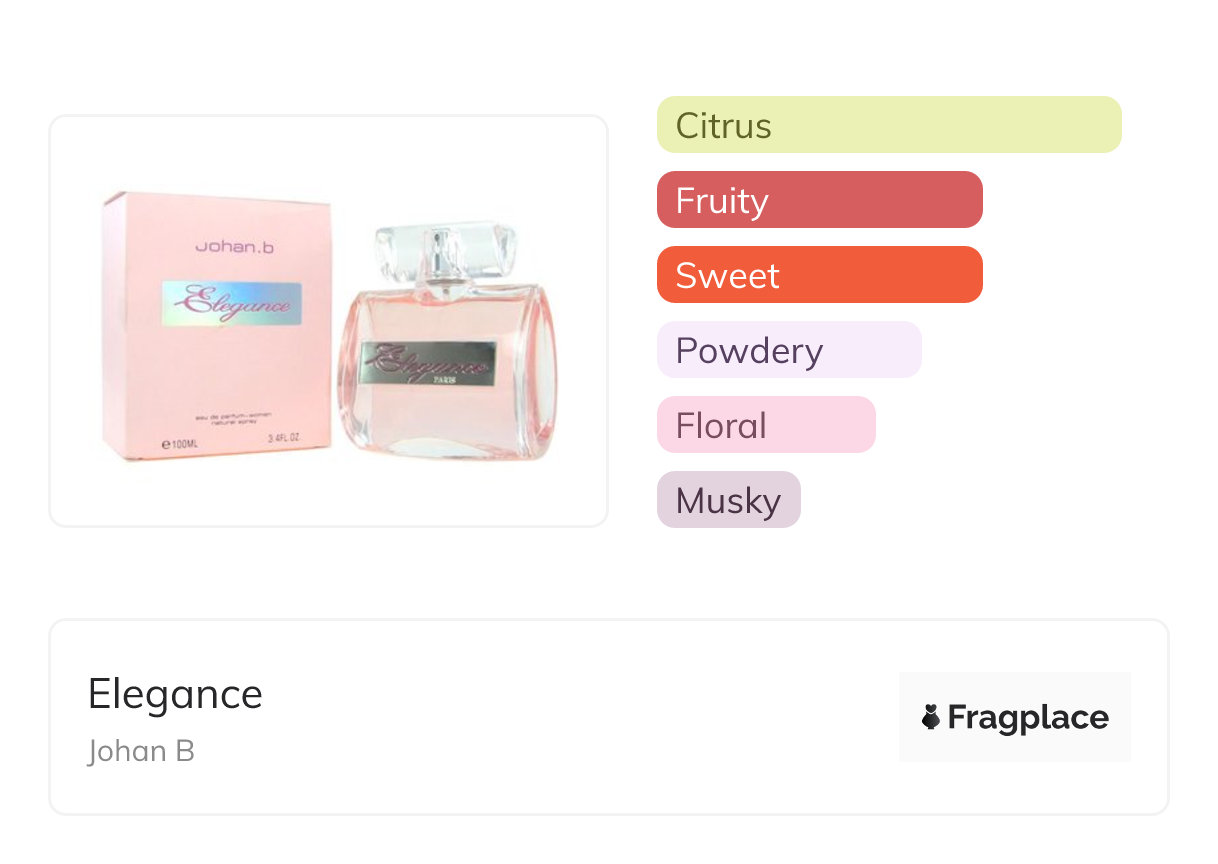Click the Johan B brand name below title
1218x864 pixels.
click(141, 751)
